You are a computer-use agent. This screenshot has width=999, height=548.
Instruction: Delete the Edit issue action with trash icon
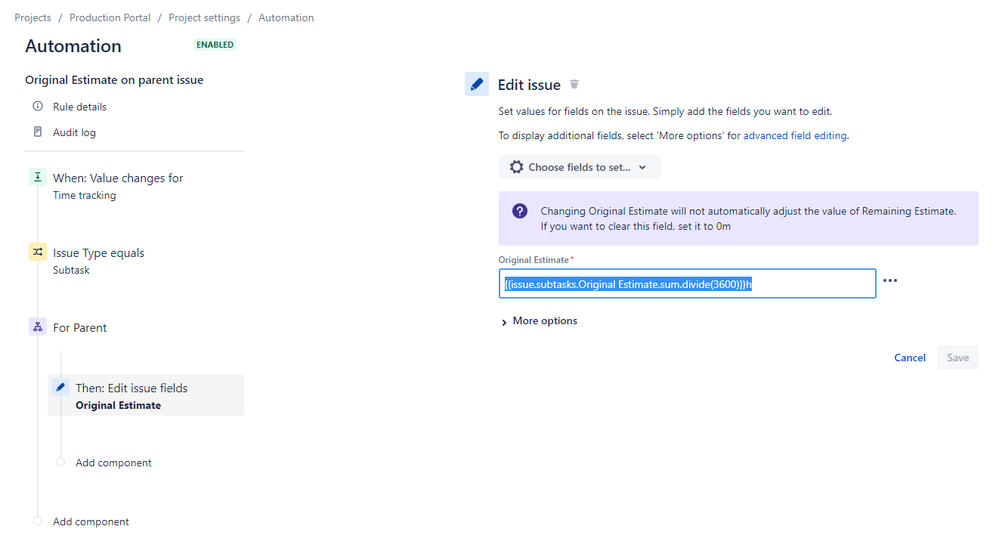pos(574,84)
